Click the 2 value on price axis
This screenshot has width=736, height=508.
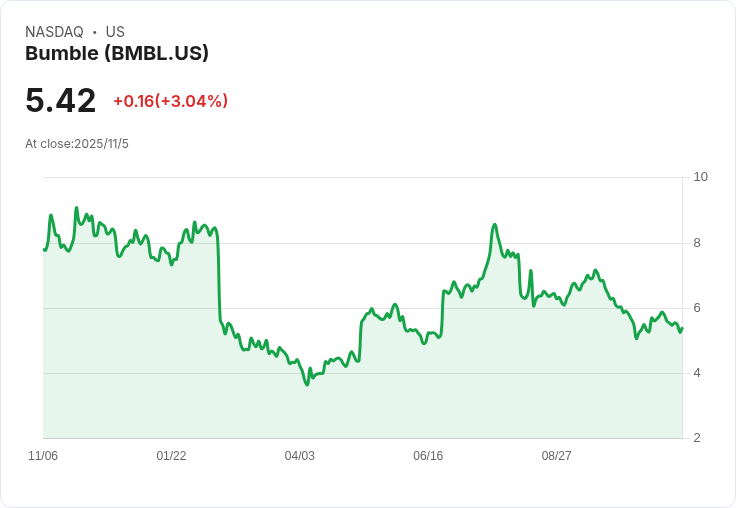697,438
